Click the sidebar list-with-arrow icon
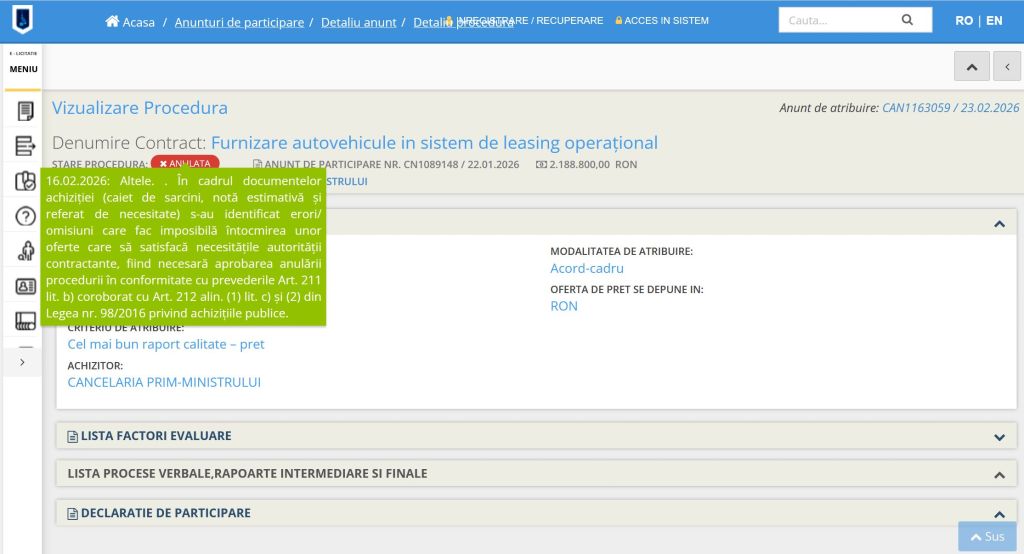The width and height of the screenshot is (1024, 554). click(x=25, y=146)
